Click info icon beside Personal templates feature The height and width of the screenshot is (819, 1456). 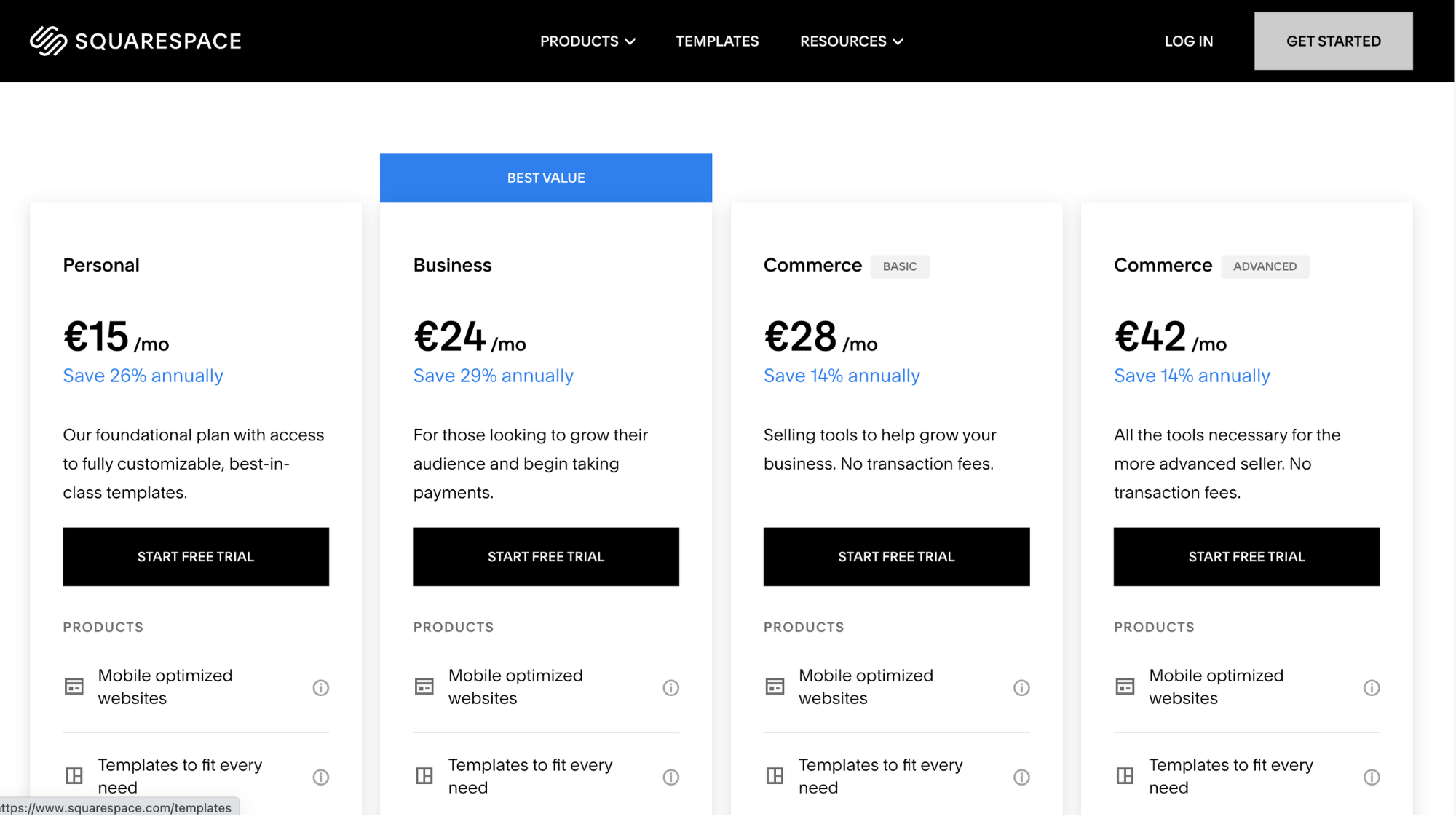(320, 777)
